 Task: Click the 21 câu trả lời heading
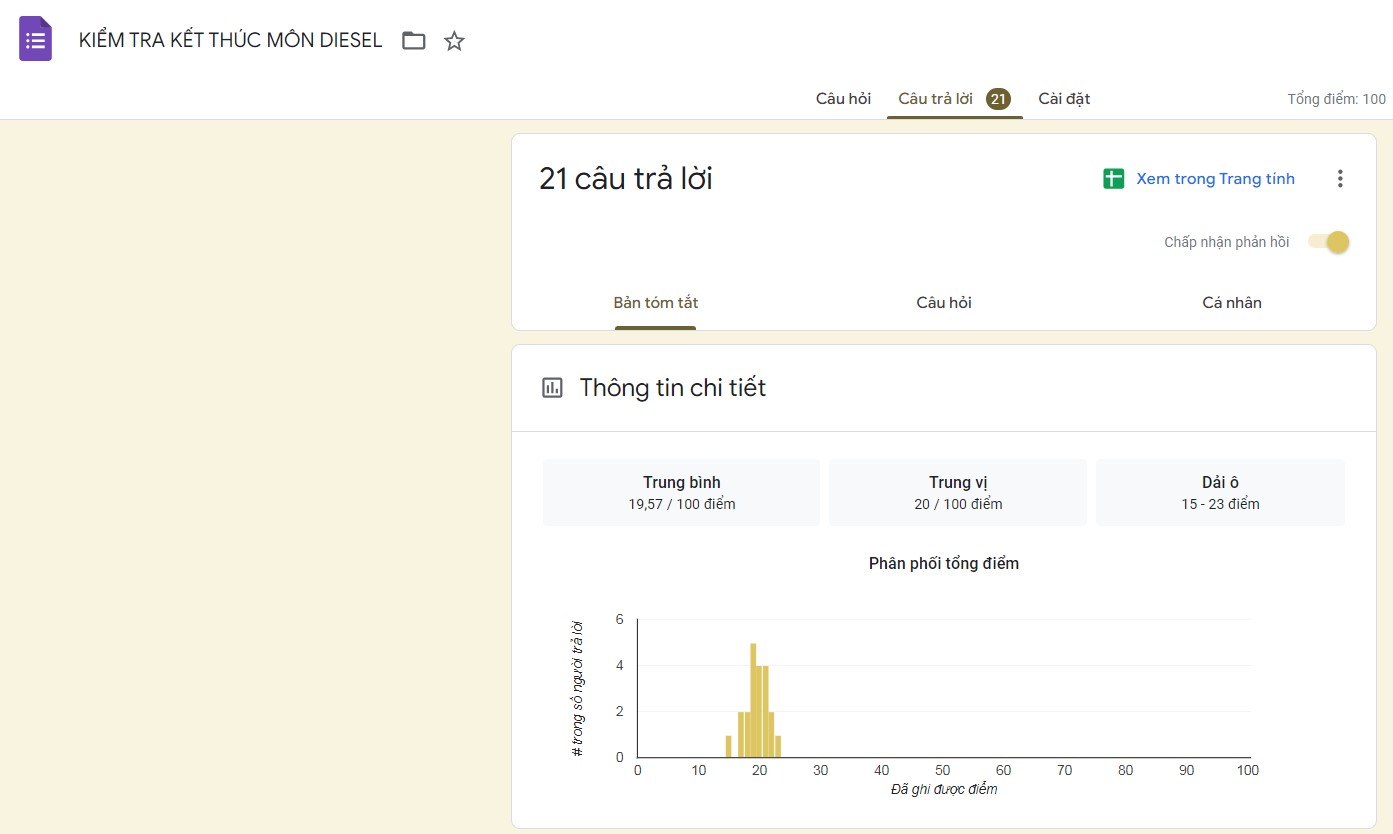point(626,179)
